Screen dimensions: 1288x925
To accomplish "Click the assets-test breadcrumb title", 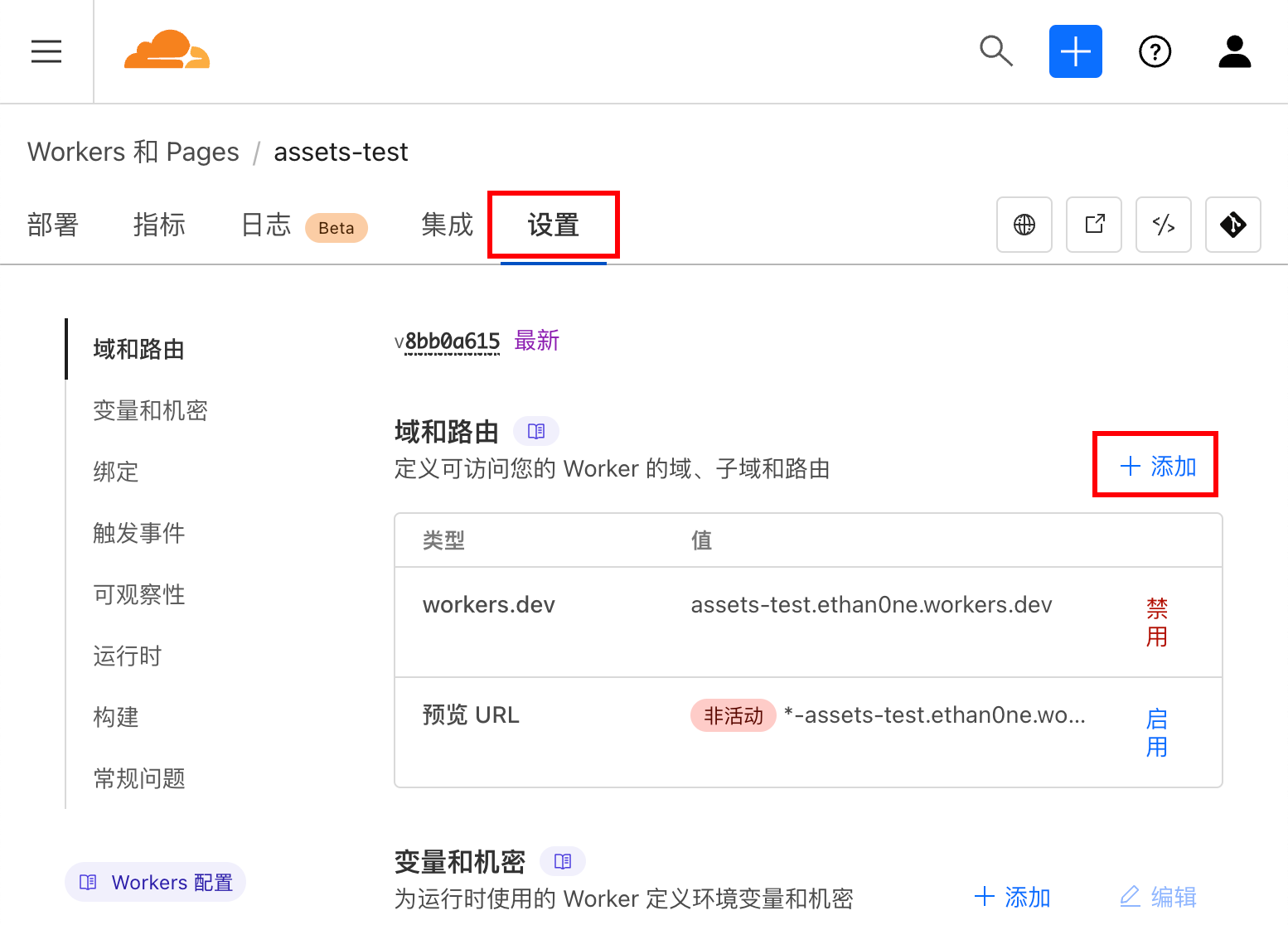I will click(341, 152).
